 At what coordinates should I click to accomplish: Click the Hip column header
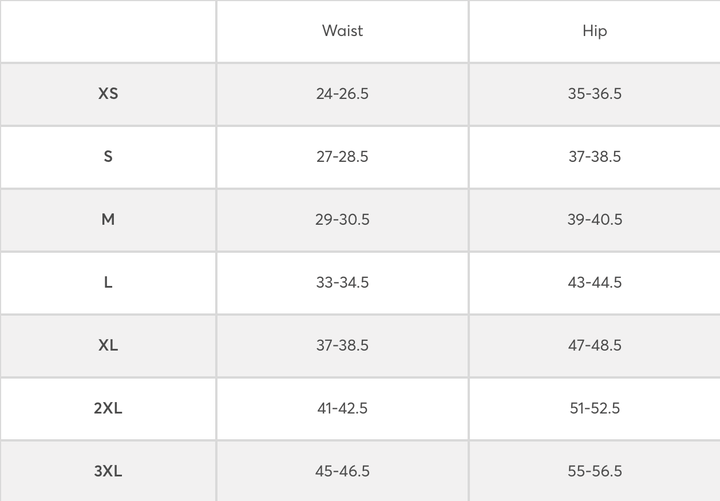point(594,31)
